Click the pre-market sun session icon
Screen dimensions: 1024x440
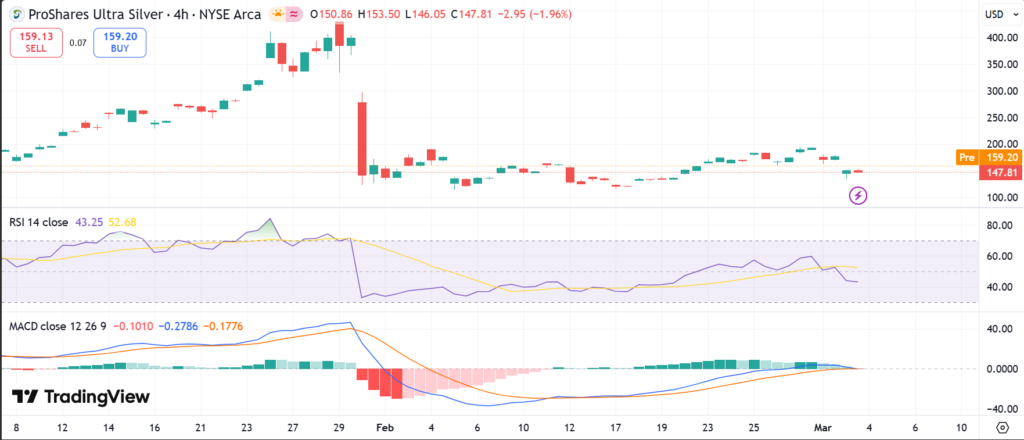278,14
